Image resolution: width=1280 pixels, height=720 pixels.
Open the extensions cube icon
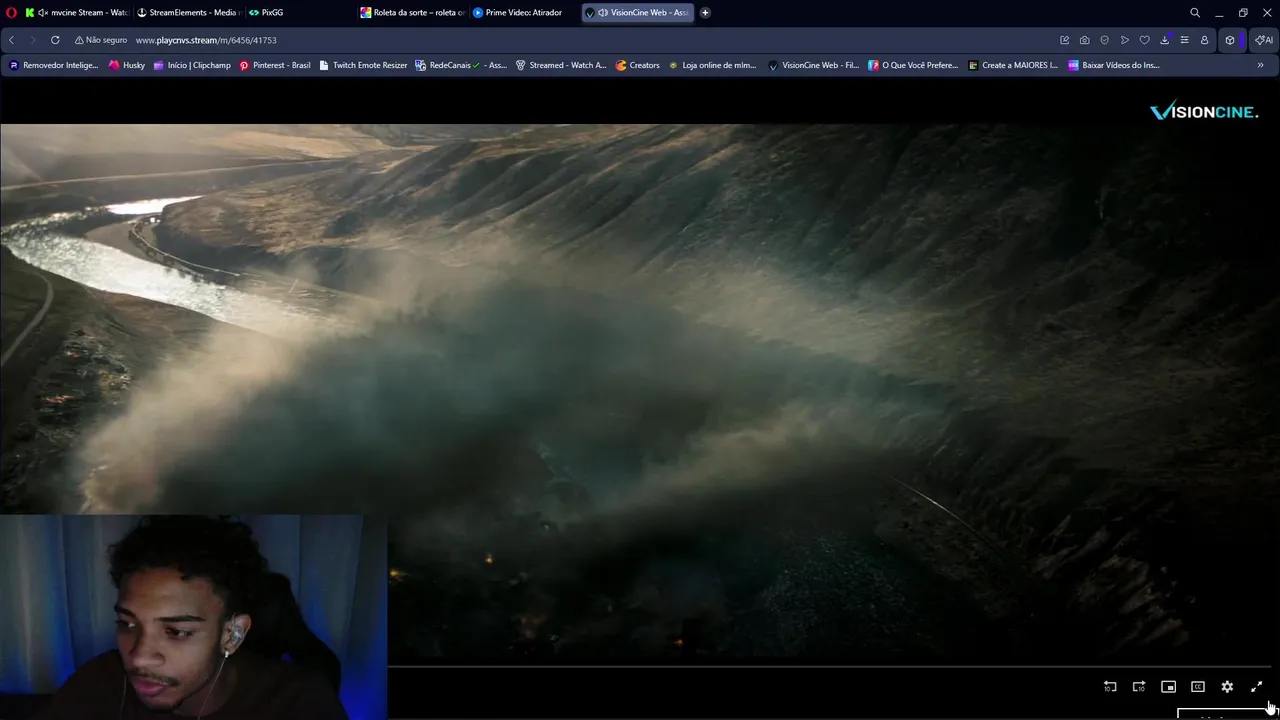tap(1230, 40)
